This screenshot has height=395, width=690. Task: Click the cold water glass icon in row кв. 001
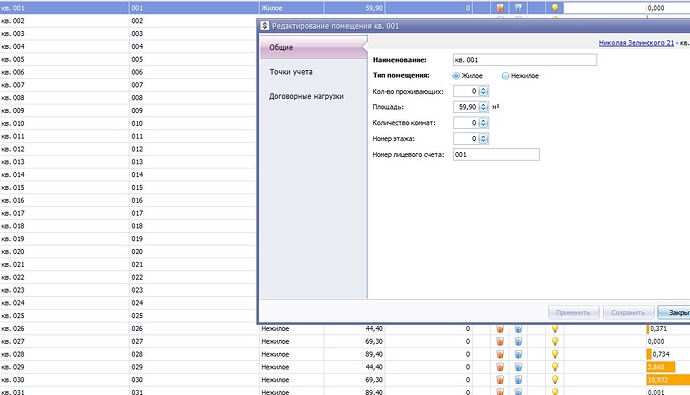point(518,8)
